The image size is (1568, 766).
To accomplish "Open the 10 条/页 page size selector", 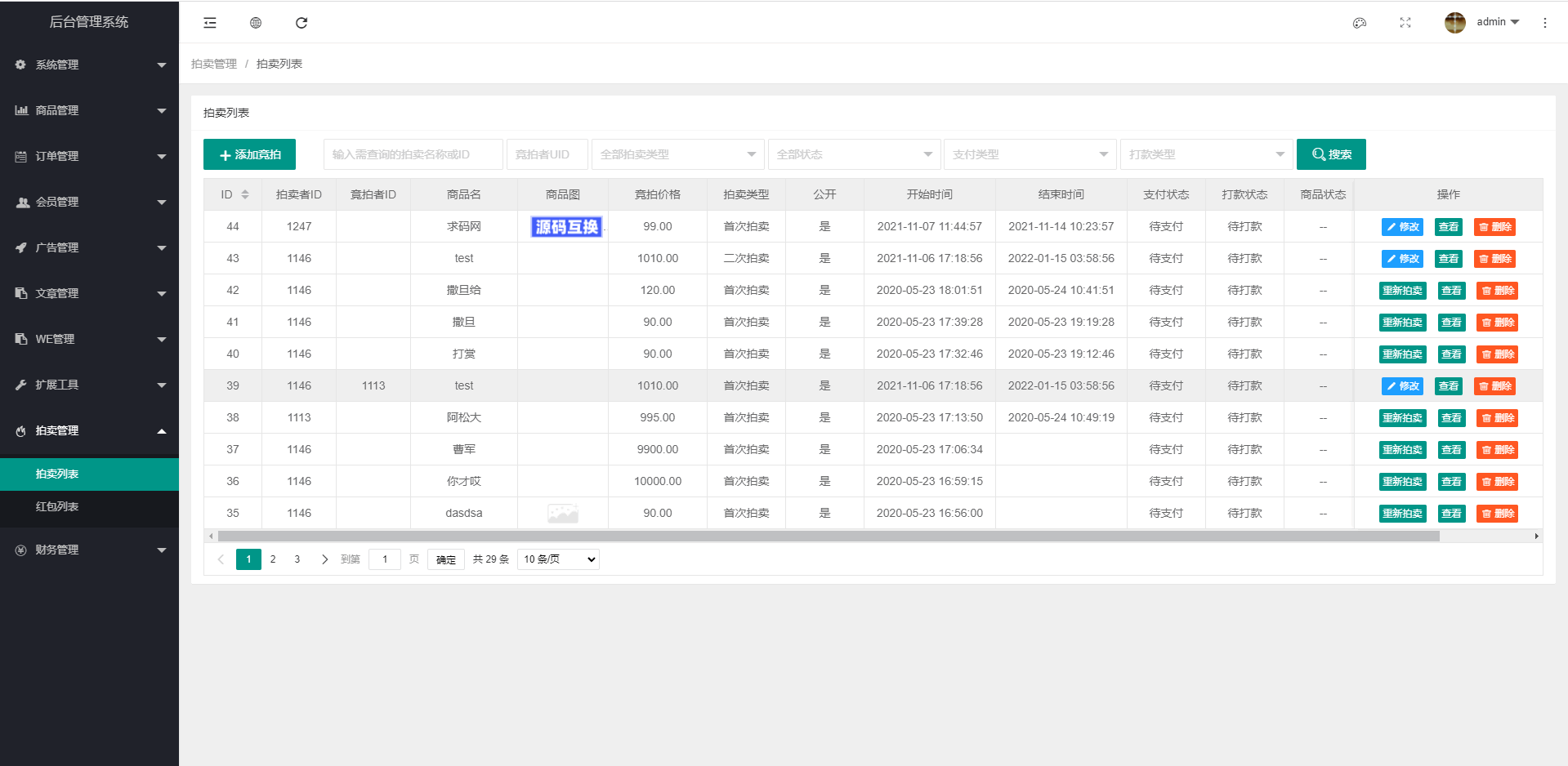I will pyautogui.click(x=558, y=559).
